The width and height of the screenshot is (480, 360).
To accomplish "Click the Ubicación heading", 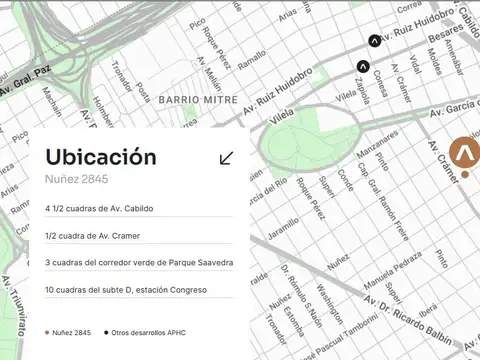I will (x=101, y=157).
